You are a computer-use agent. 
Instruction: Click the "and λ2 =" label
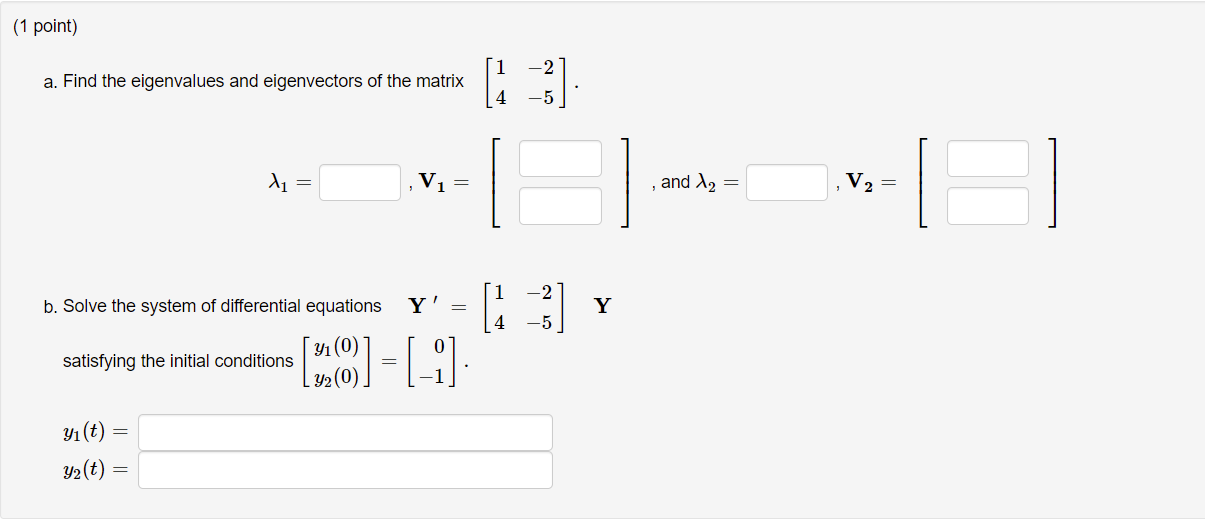(x=700, y=182)
